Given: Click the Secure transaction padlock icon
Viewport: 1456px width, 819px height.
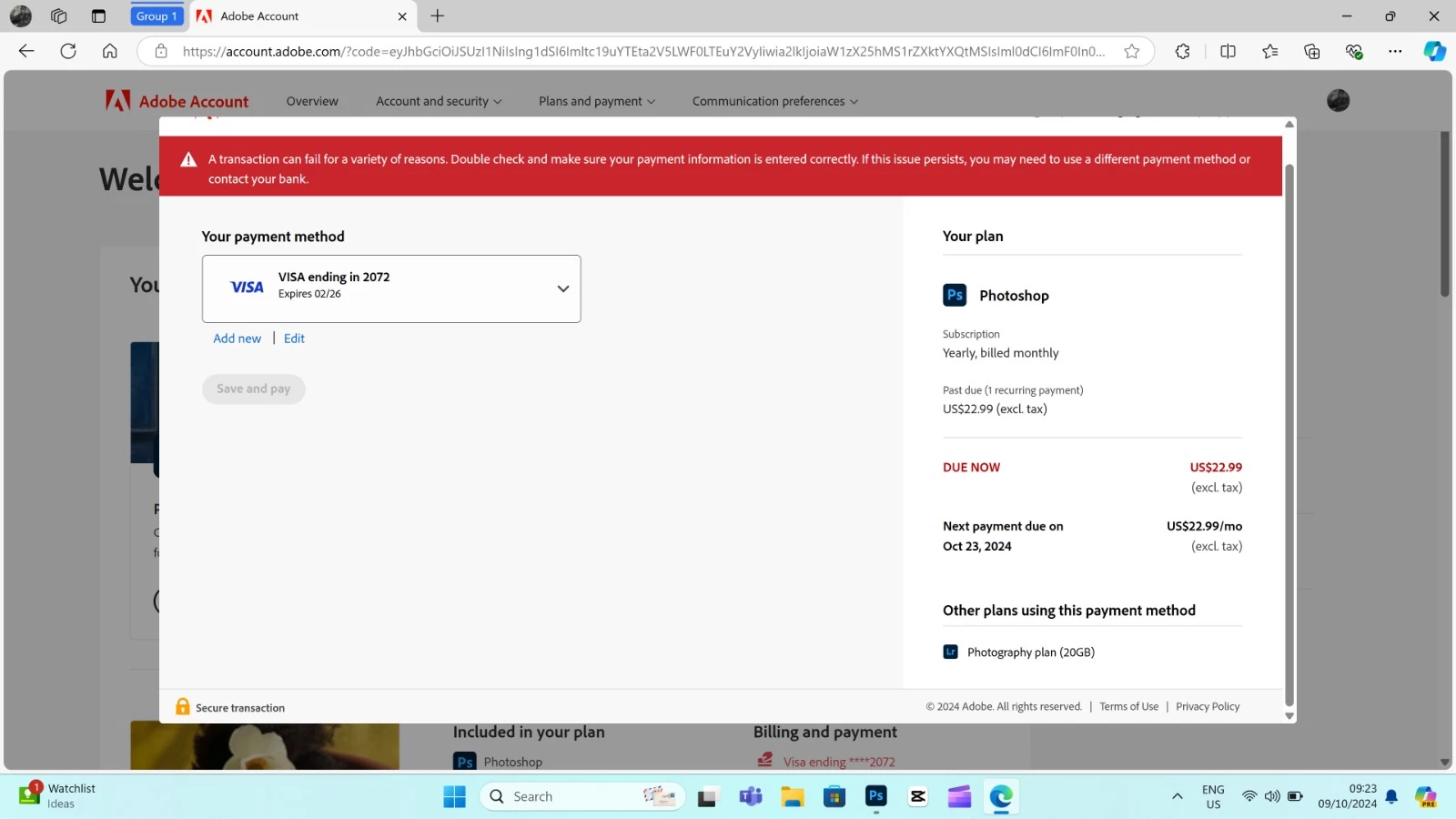Looking at the screenshot, I should pyautogui.click(x=183, y=706).
